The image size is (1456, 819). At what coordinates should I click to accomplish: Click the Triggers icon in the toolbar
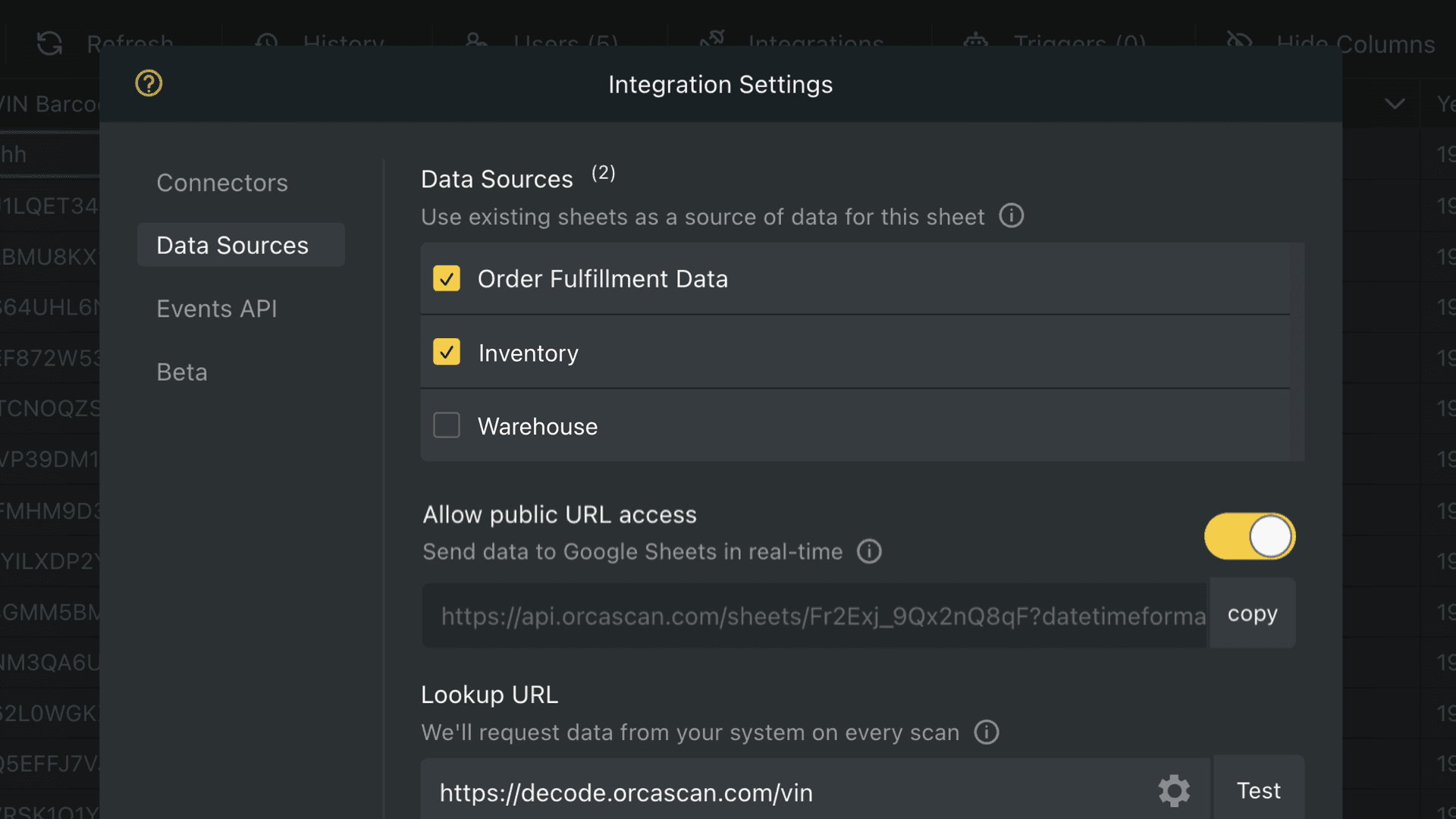point(976,43)
